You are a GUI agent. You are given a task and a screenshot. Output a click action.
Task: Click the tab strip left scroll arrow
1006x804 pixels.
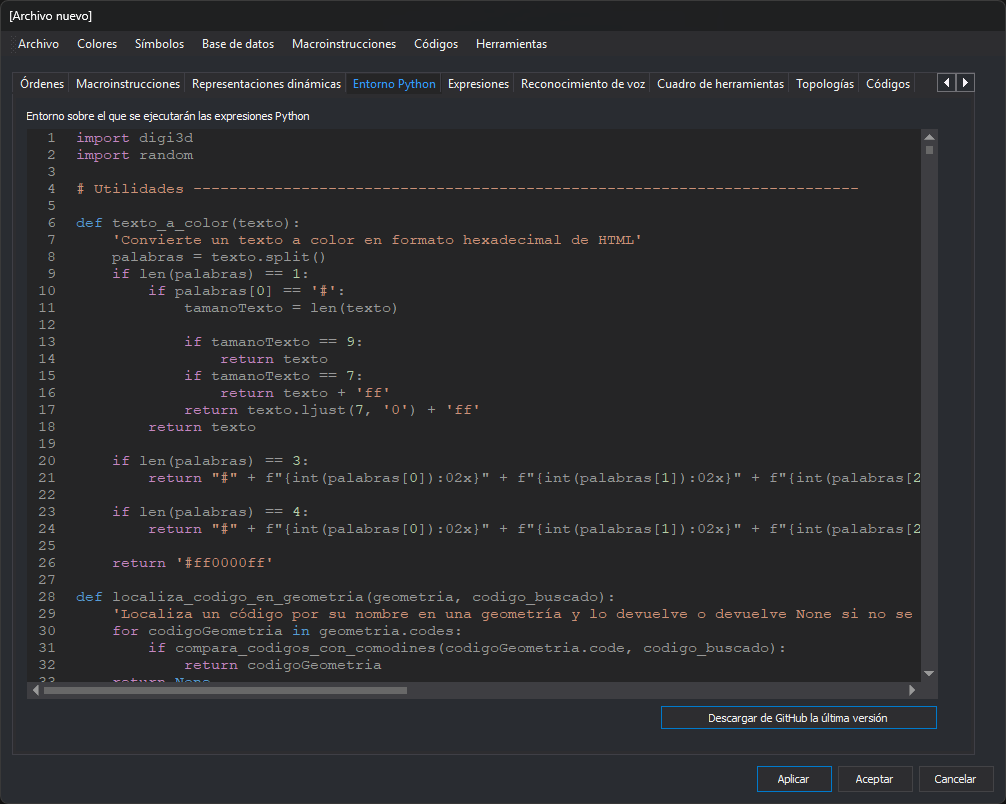[946, 82]
